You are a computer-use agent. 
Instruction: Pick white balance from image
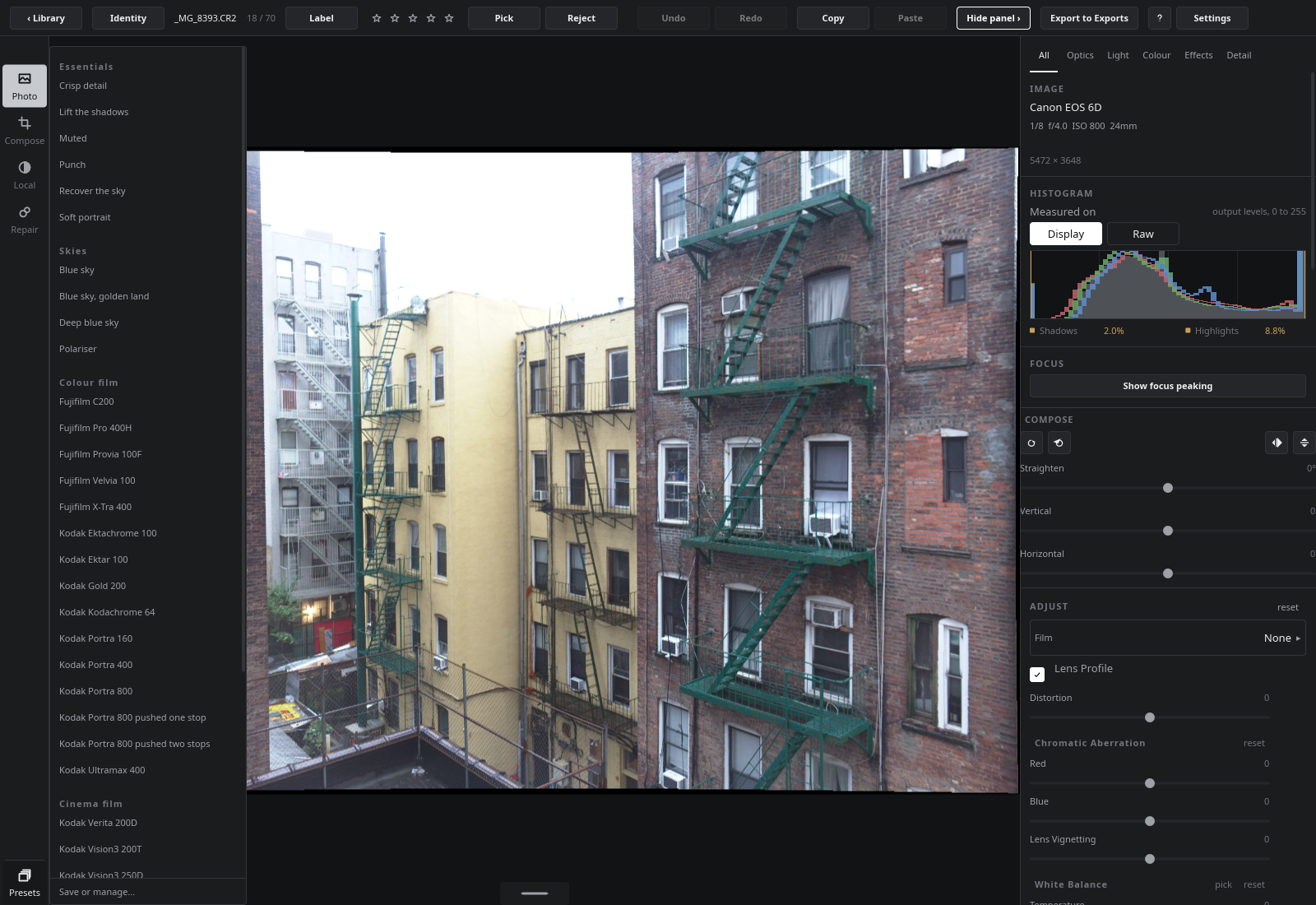pyautogui.click(x=1223, y=884)
